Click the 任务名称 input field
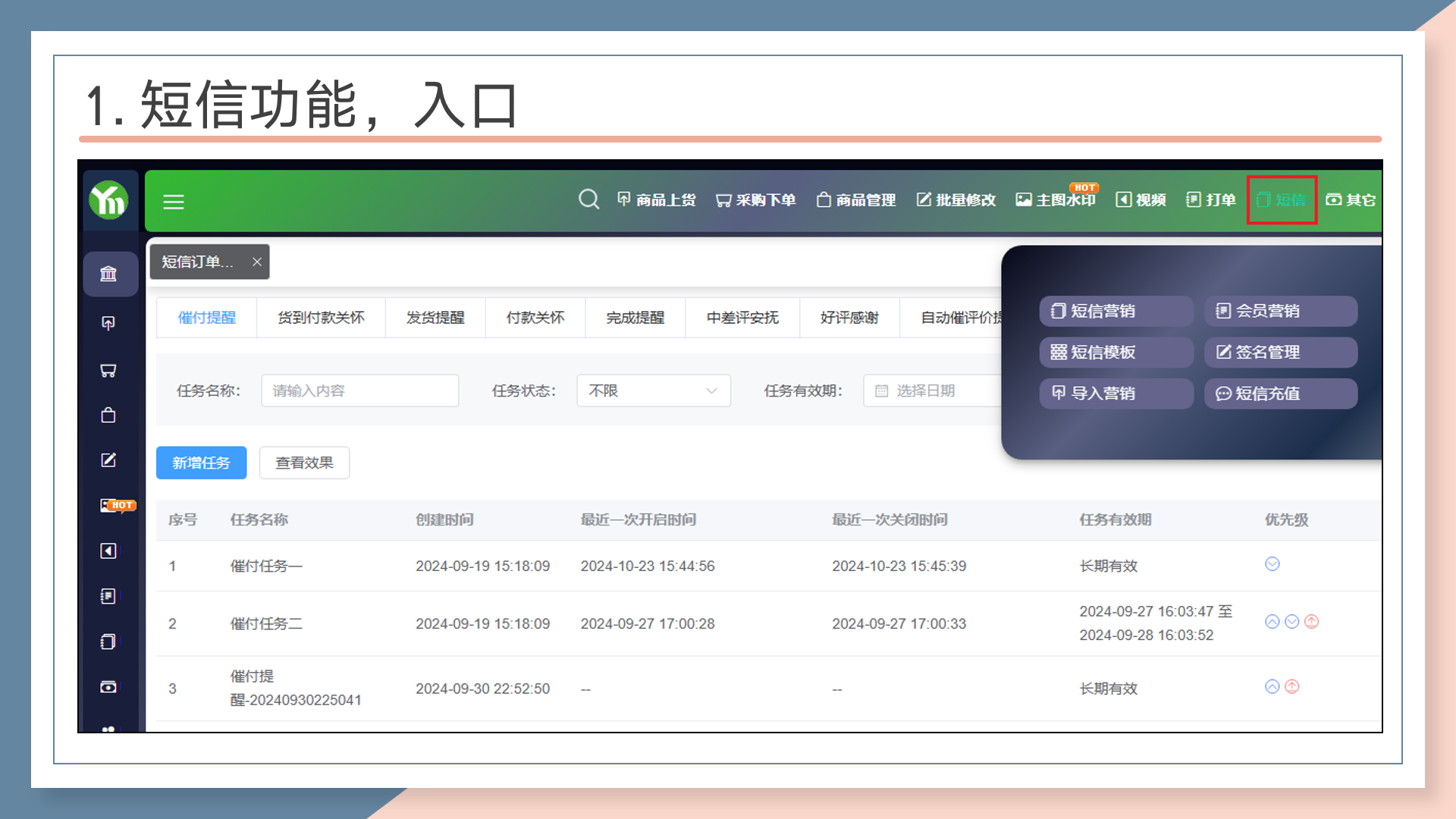 point(359,391)
